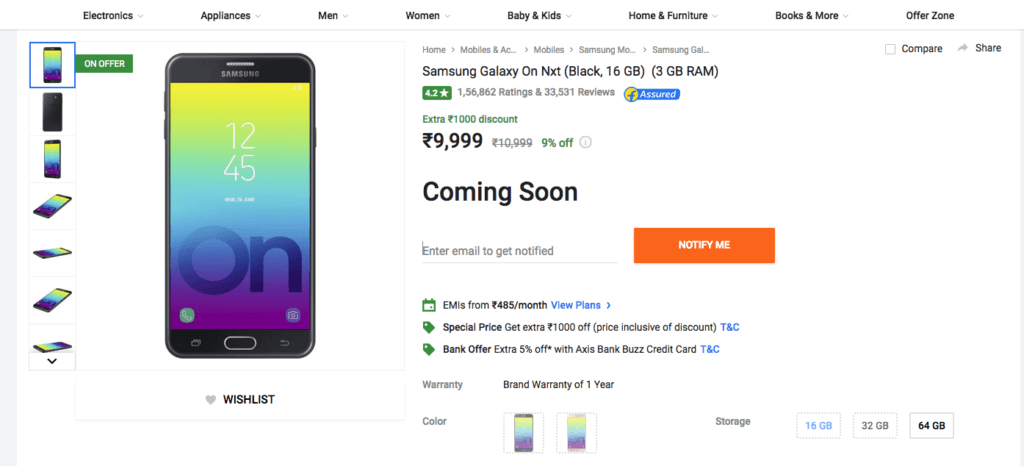Click the Special Price tag icon
This screenshot has width=1024, height=466.
(429, 327)
